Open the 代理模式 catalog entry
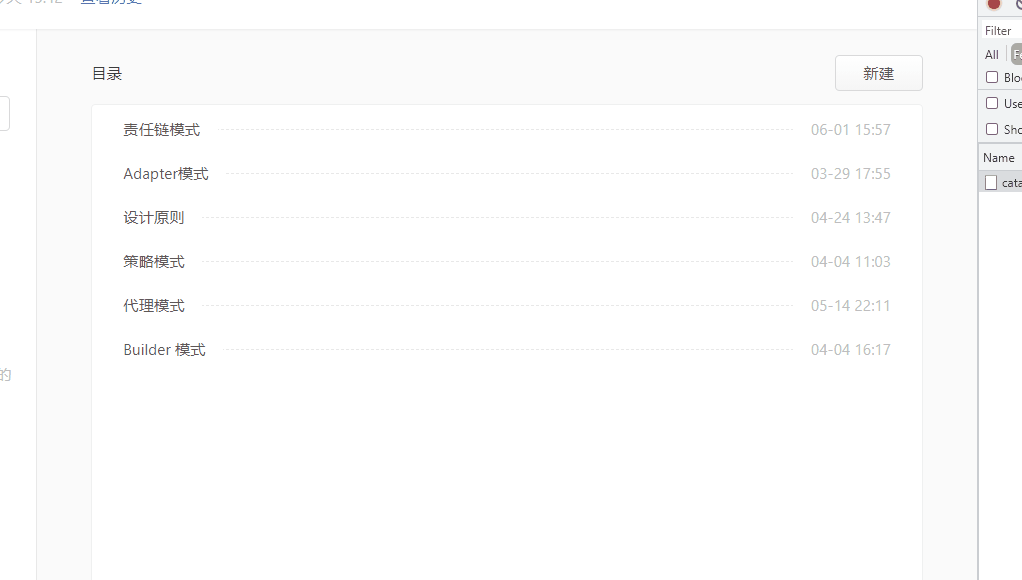This screenshot has height=580, width=1022. tap(154, 306)
